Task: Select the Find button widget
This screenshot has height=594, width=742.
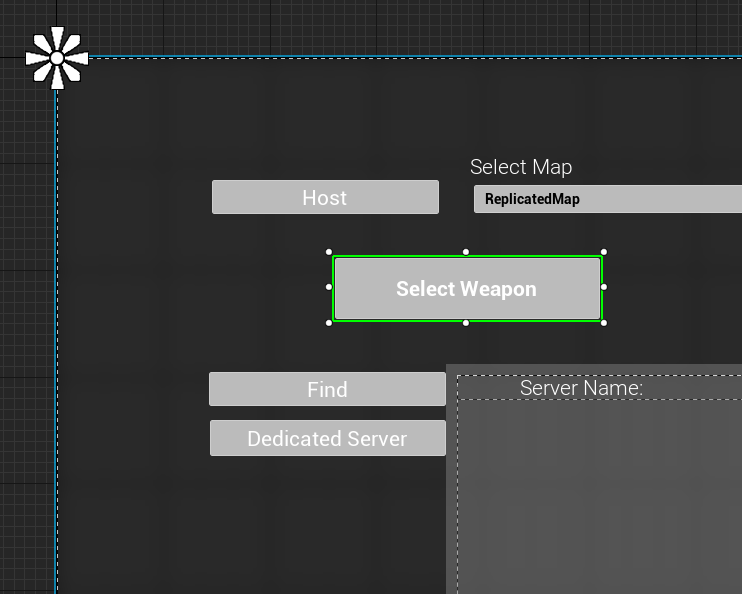Action: [327, 389]
